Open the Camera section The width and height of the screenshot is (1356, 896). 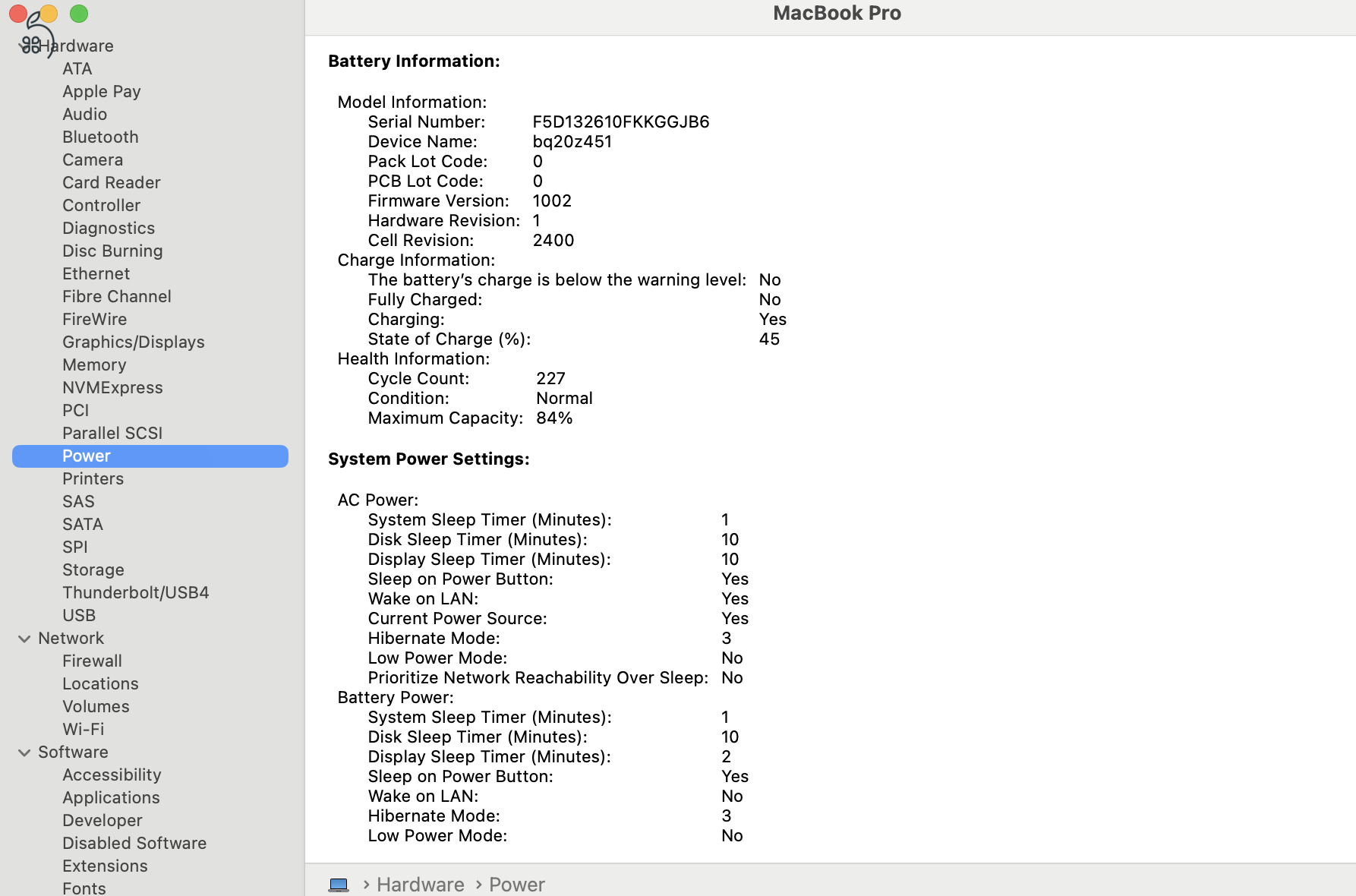click(x=93, y=160)
